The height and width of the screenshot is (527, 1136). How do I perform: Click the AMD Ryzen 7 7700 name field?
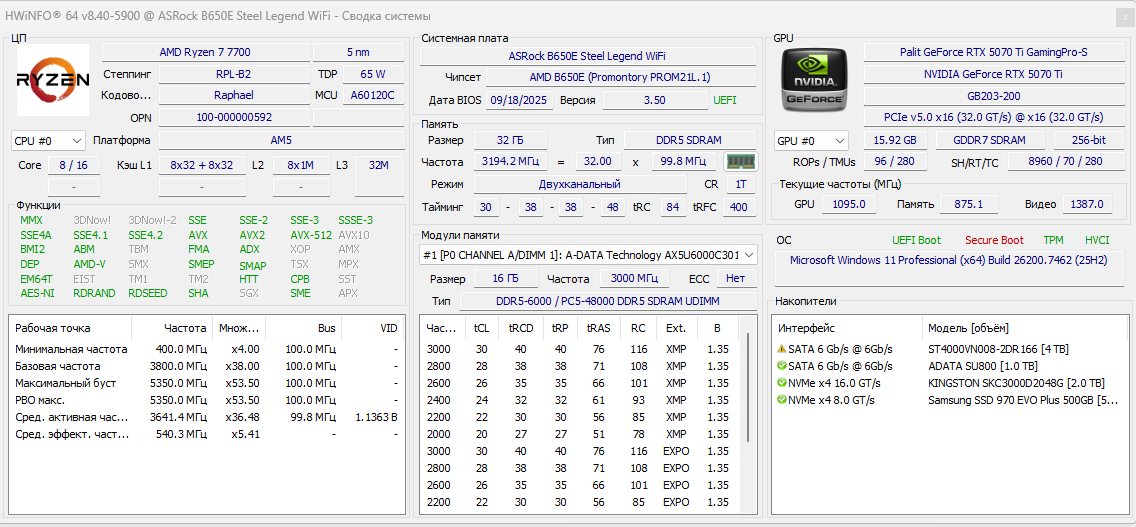pos(207,52)
